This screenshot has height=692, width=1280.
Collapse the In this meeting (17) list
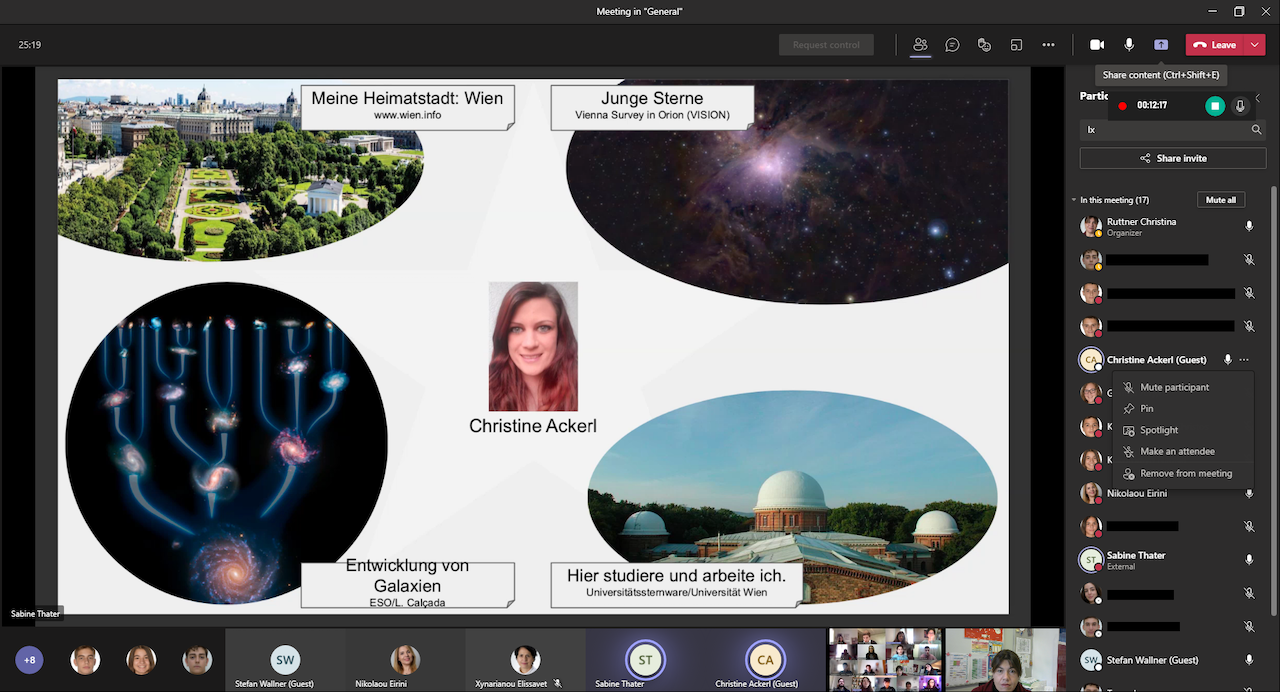pyautogui.click(x=1074, y=200)
